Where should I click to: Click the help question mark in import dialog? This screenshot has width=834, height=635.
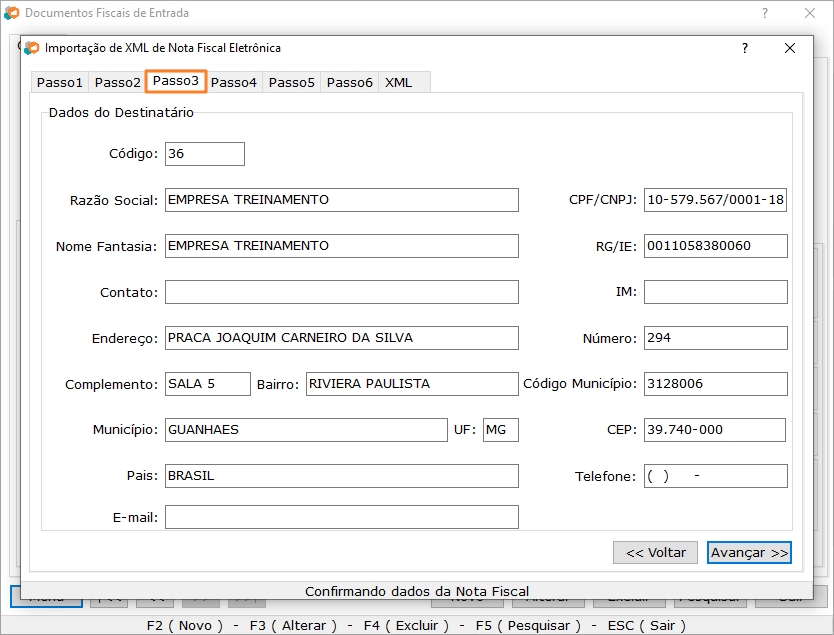click(x=744, y=48)
